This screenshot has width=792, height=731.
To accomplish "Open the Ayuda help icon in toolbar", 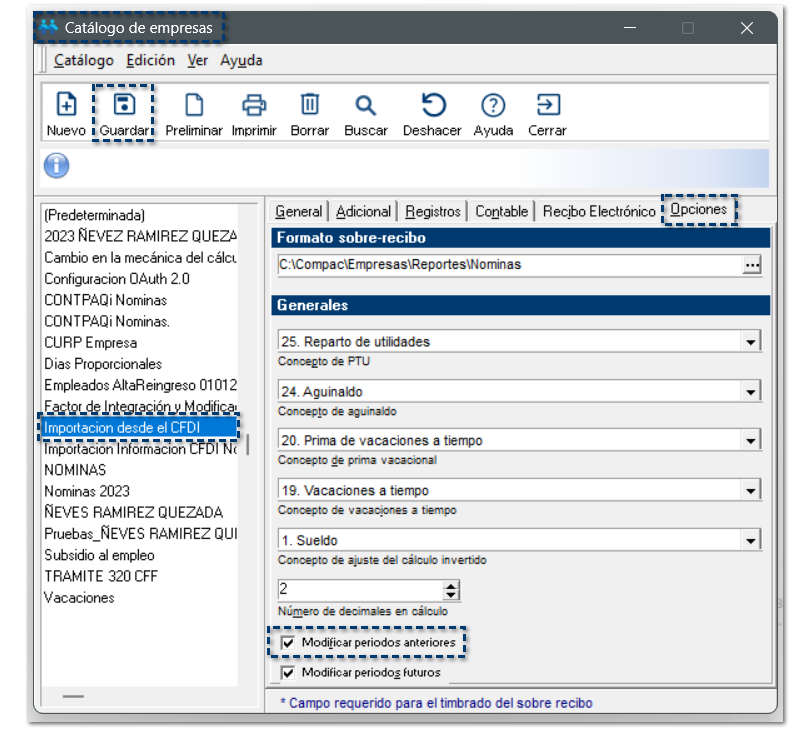I will [x=493, y=105].
